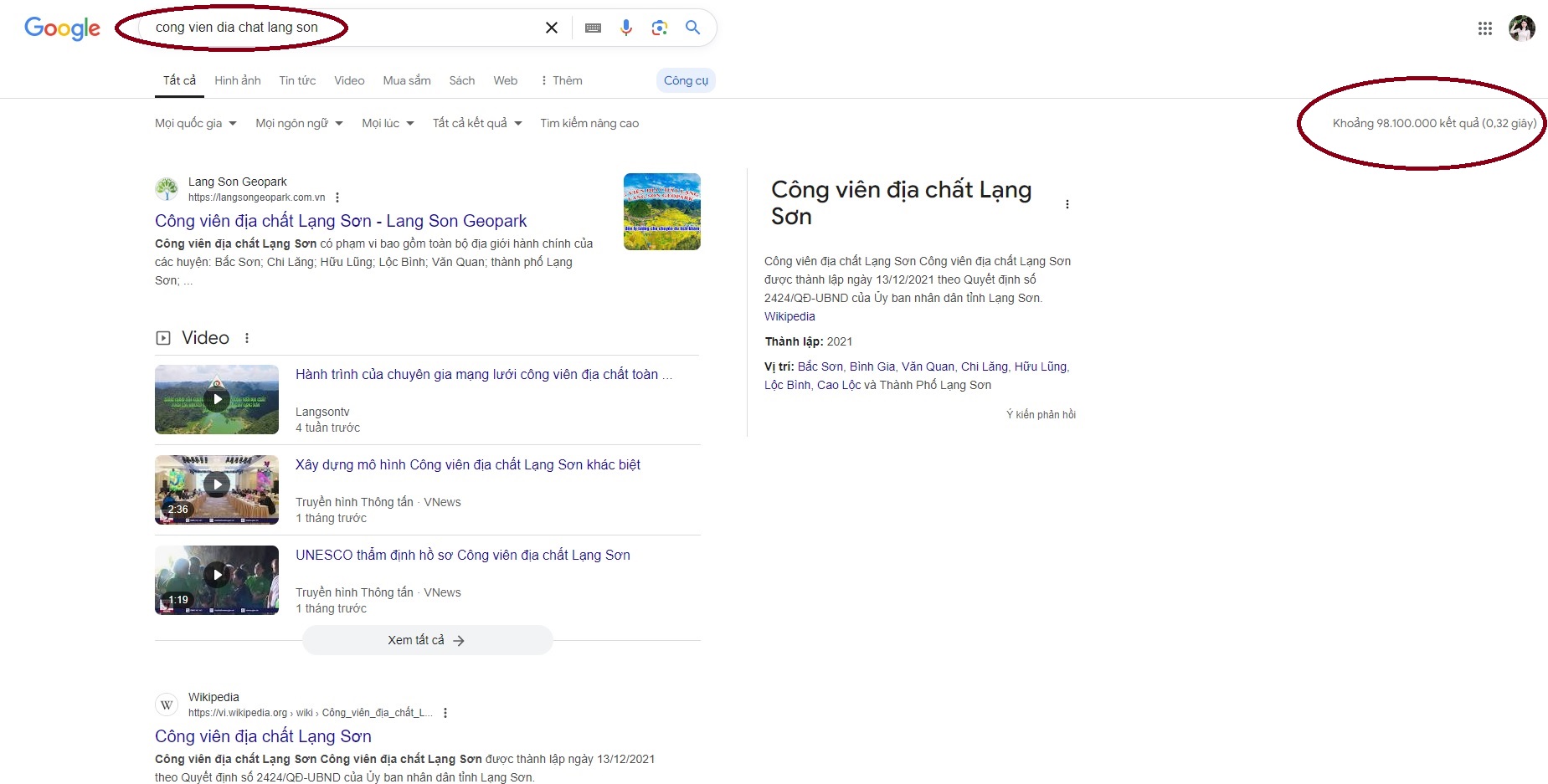Open the Google account profile avatar
Viewport: 1548px width, 784px height.
coord(1522,28)
